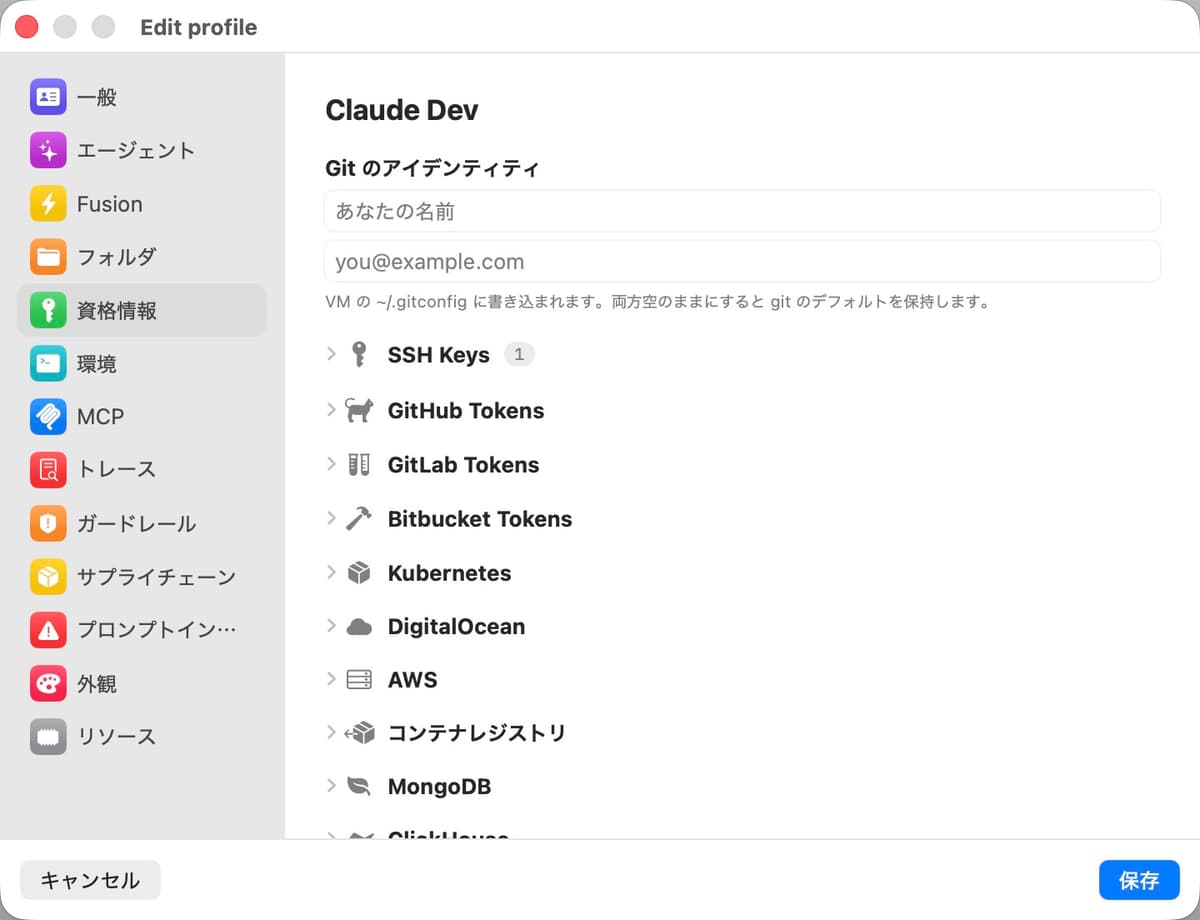The image size is (1200, 920).
Task: Go to the Fusion section
Action: [142, 204]
